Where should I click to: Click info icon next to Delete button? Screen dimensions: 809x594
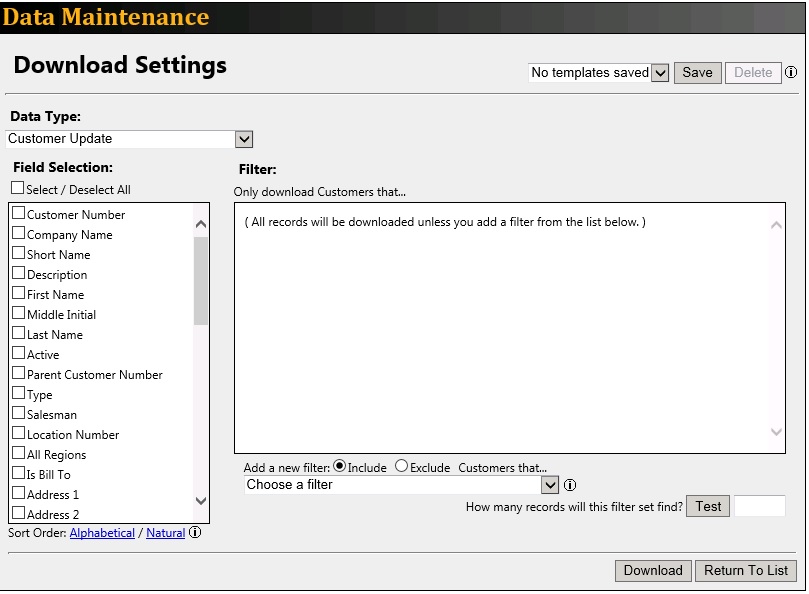coord(791,73)
